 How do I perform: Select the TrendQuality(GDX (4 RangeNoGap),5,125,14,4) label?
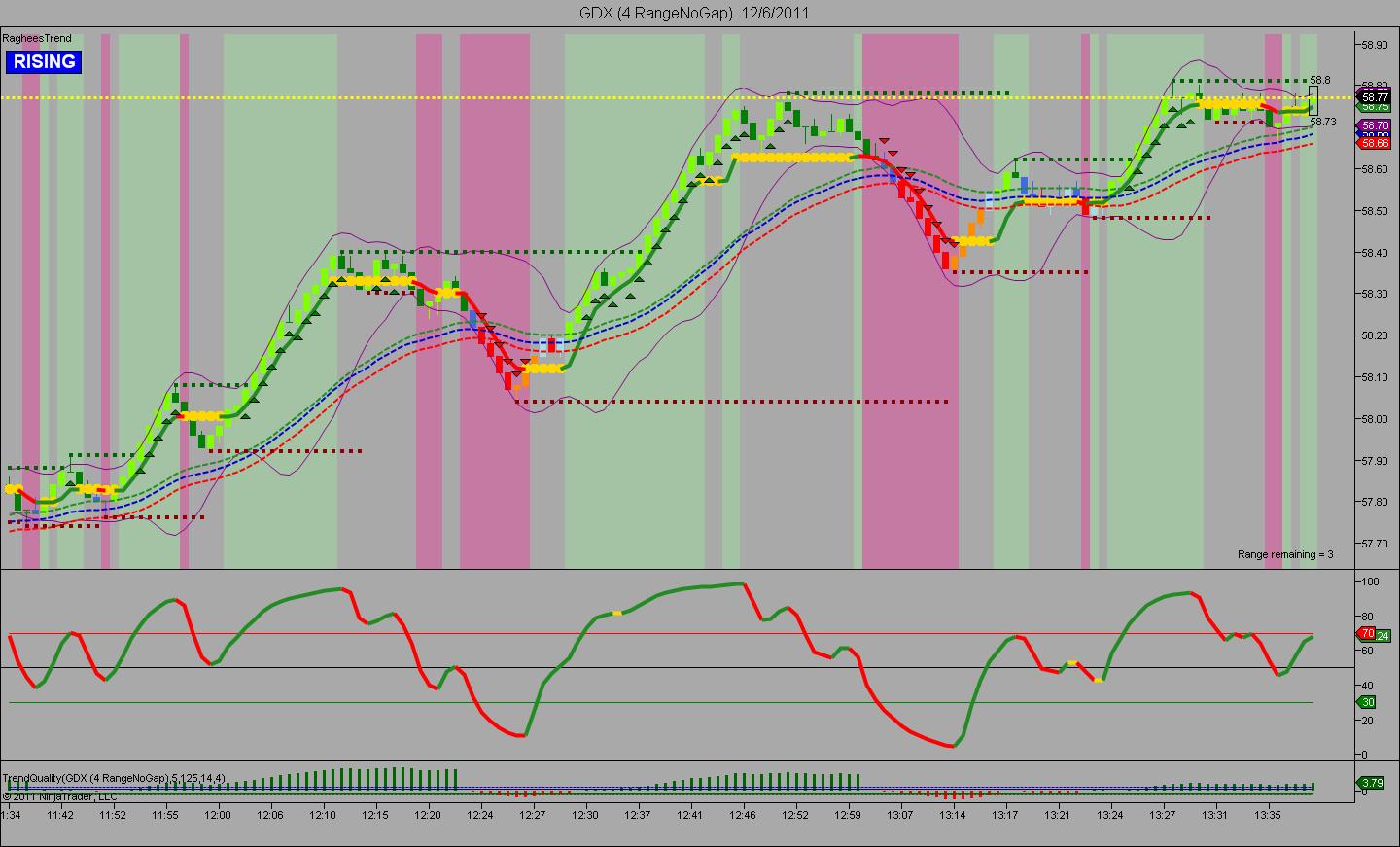pos(115,778)
